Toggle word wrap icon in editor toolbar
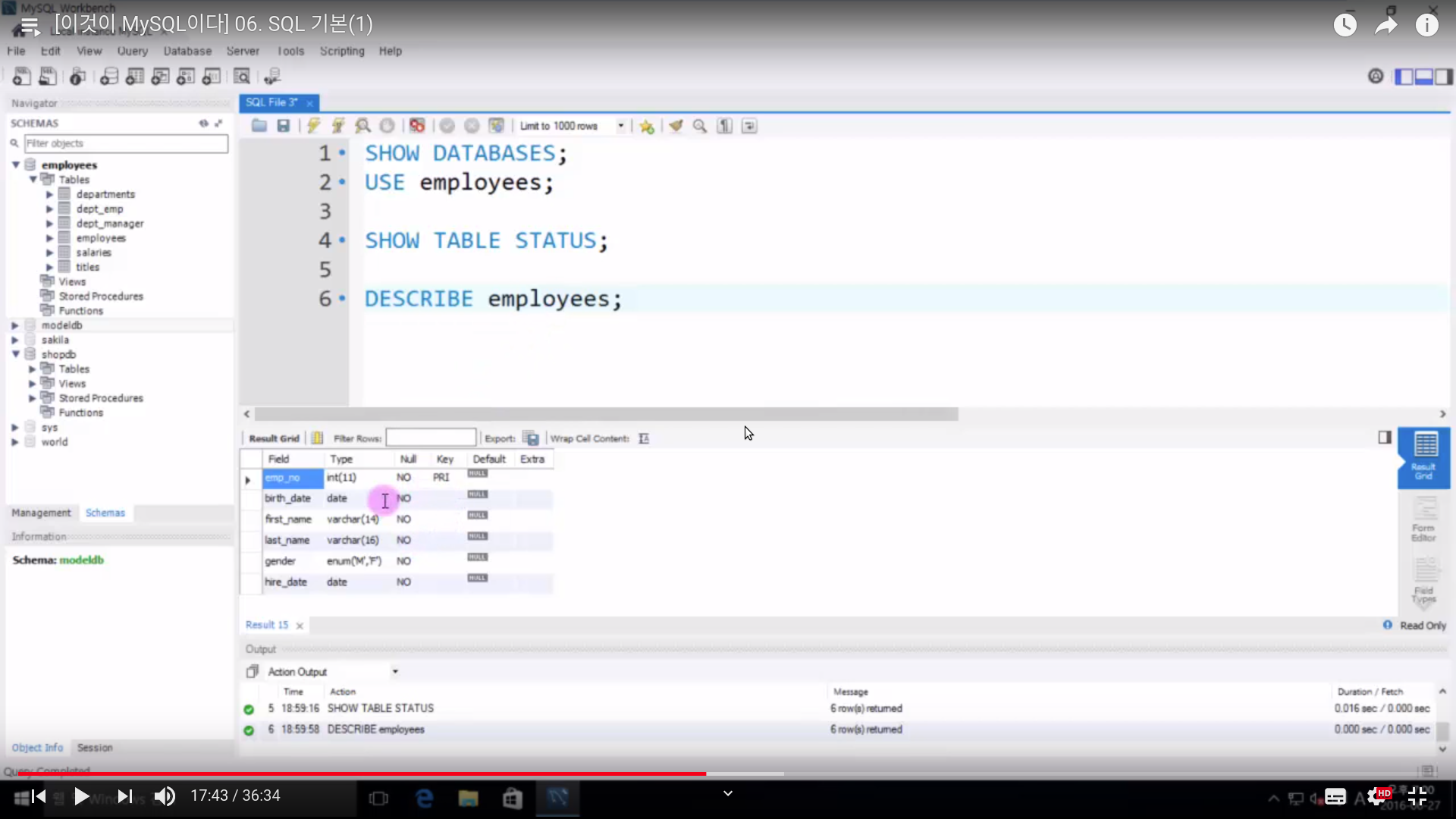 pos(749,126)
